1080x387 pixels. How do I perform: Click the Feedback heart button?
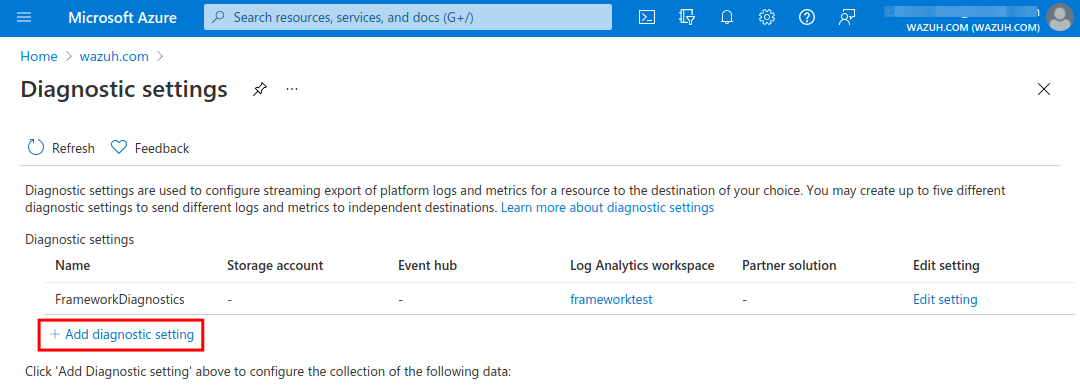150,148
